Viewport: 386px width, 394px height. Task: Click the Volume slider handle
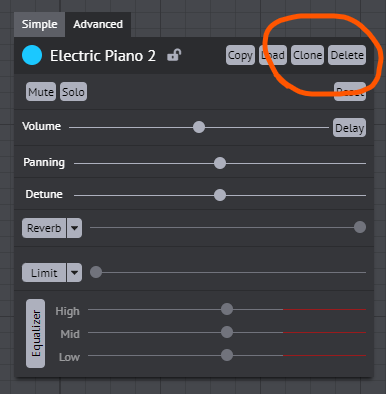coord(199,127)
